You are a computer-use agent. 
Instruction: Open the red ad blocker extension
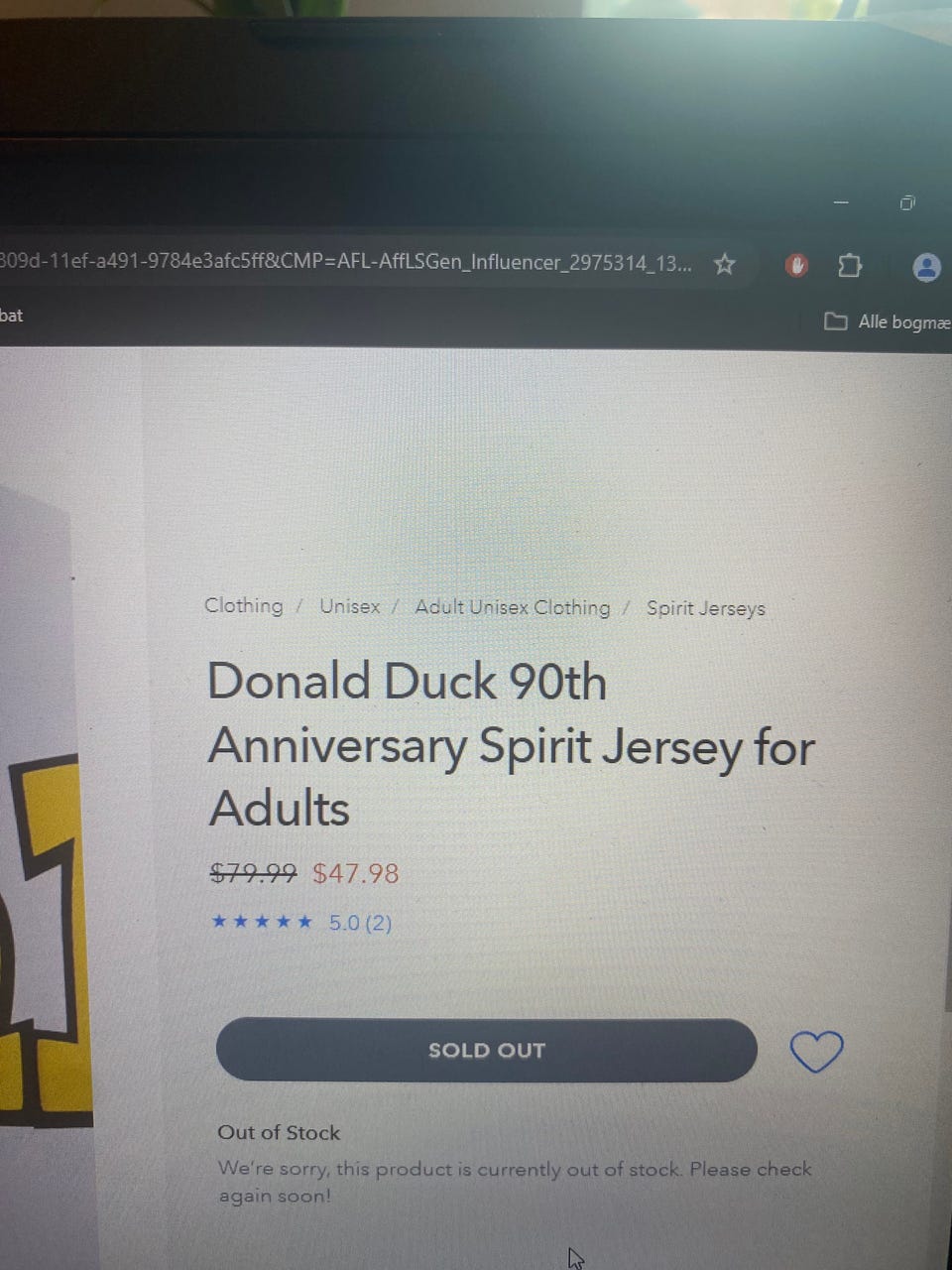coord(797,265)
